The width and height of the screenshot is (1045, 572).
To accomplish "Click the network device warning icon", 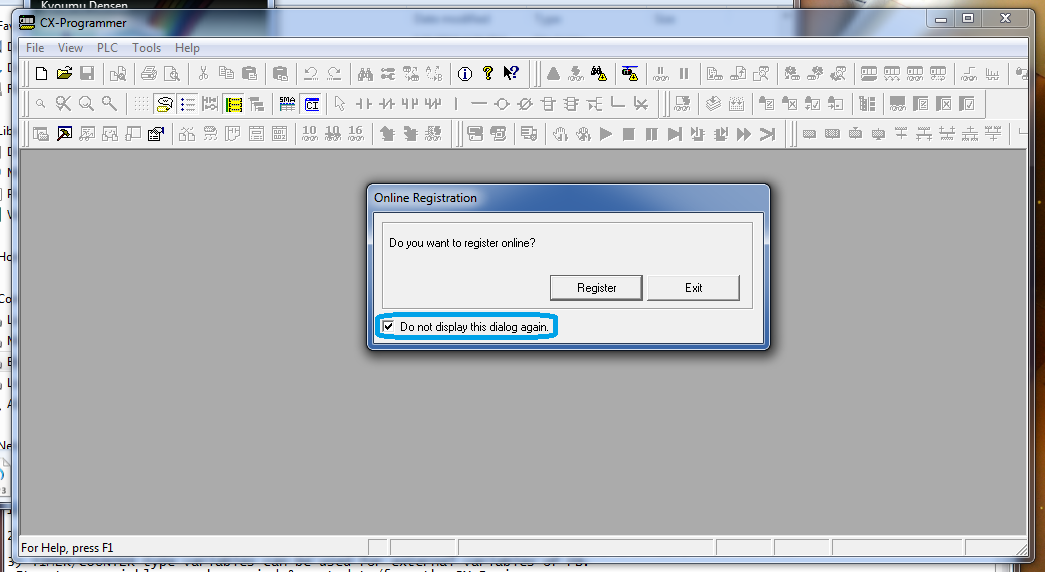I will point(630,73).
